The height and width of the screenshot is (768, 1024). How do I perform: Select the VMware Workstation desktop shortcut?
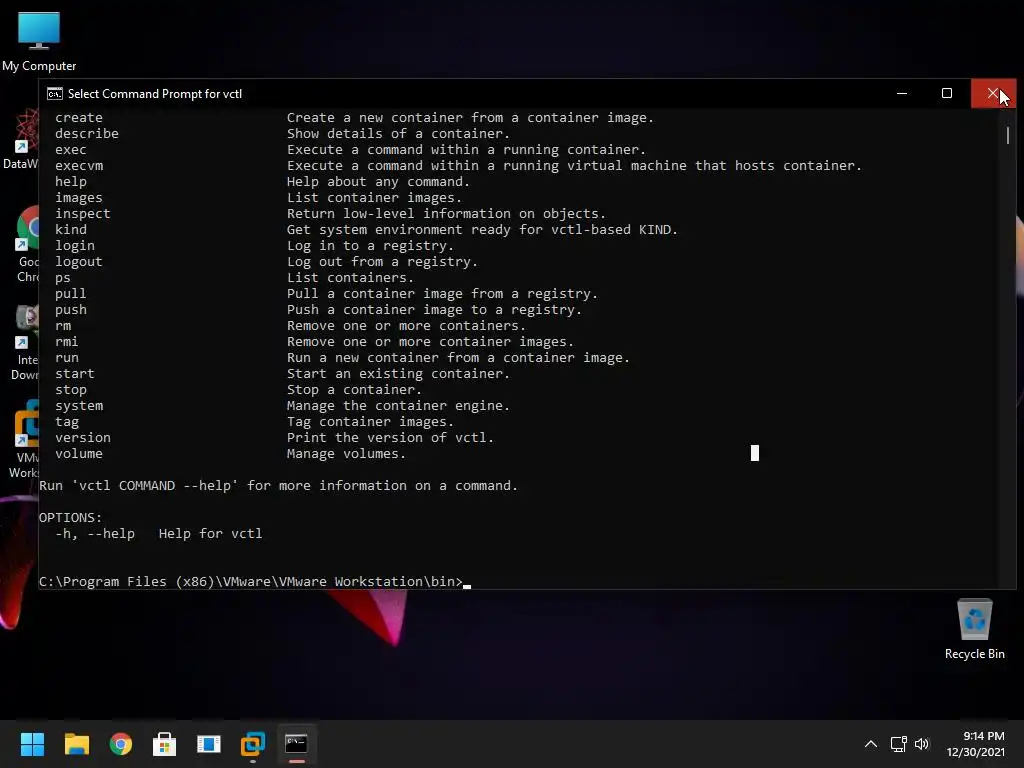tap(25, 439)
